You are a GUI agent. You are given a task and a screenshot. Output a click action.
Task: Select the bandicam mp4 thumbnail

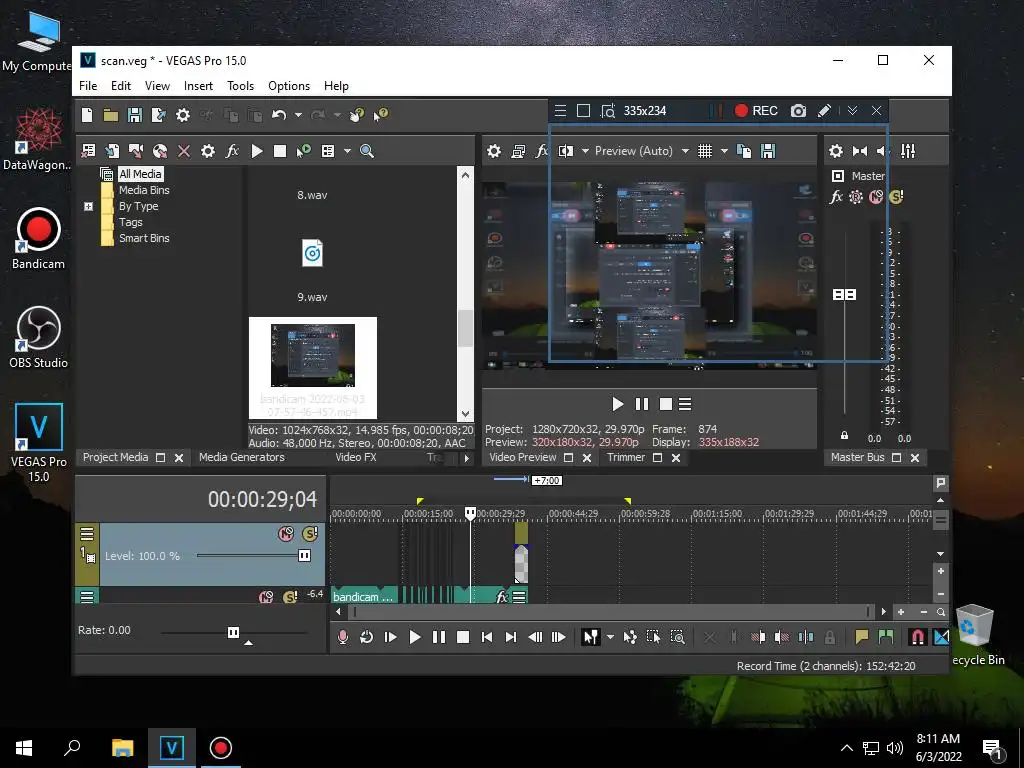pos(313,368)
